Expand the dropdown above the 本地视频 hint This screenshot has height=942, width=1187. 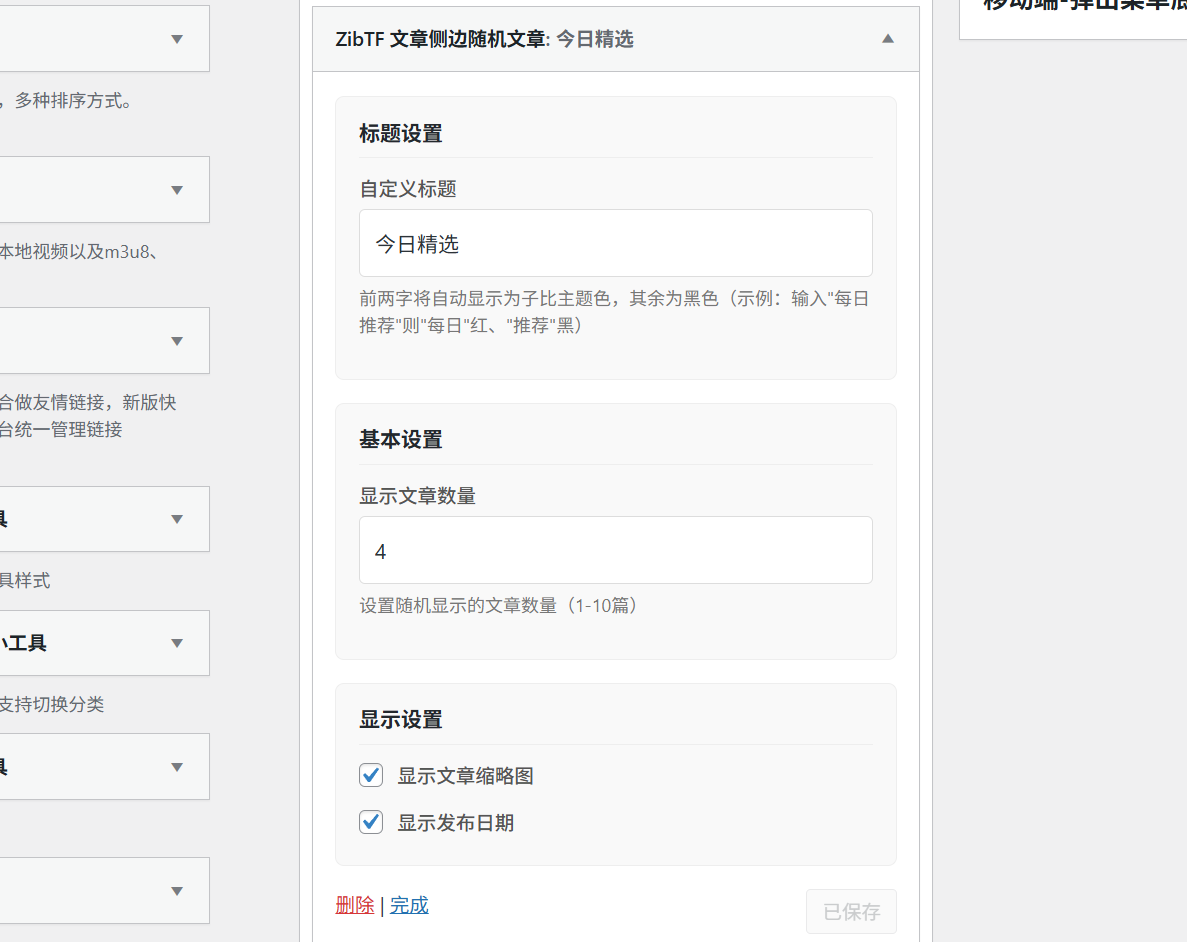pos(176,190)
